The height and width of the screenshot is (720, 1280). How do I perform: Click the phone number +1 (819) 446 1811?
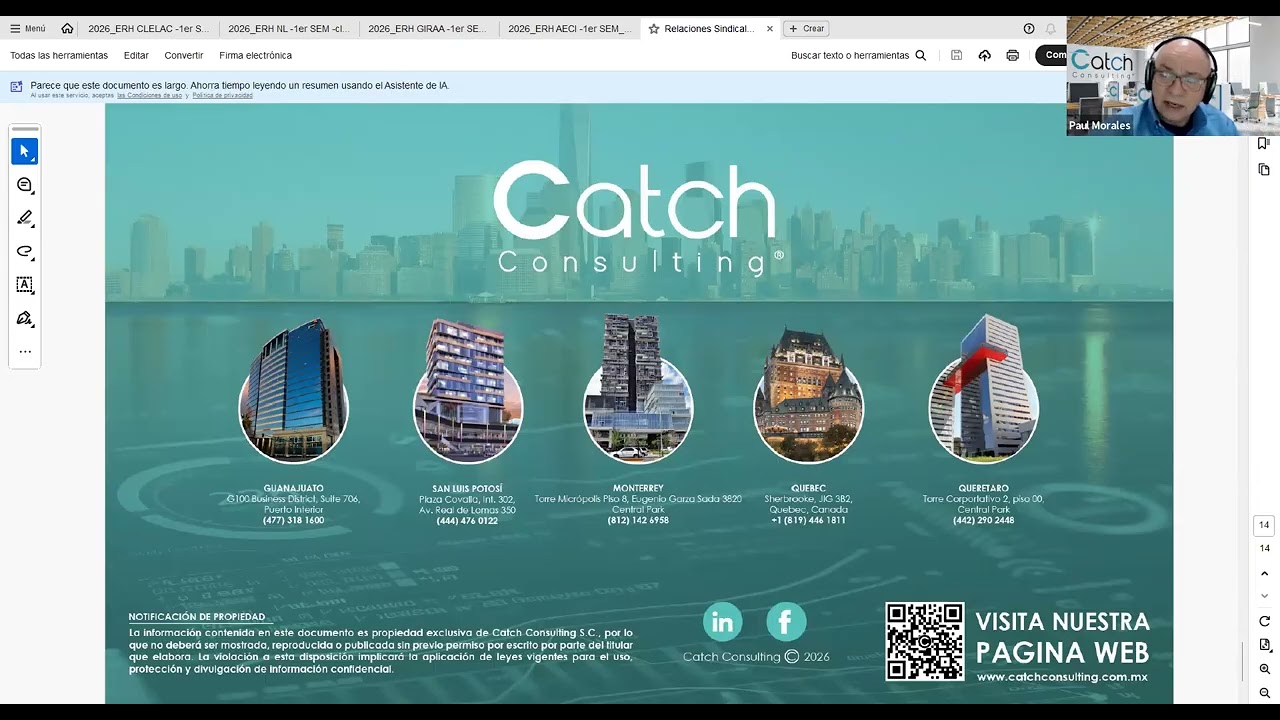click(808, 521)
